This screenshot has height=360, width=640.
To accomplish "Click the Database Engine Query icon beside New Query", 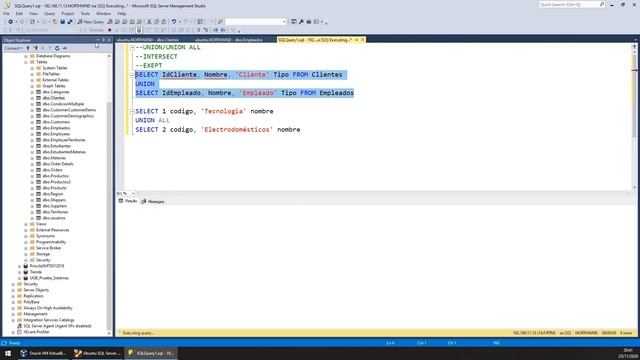I will coord(110,22).
